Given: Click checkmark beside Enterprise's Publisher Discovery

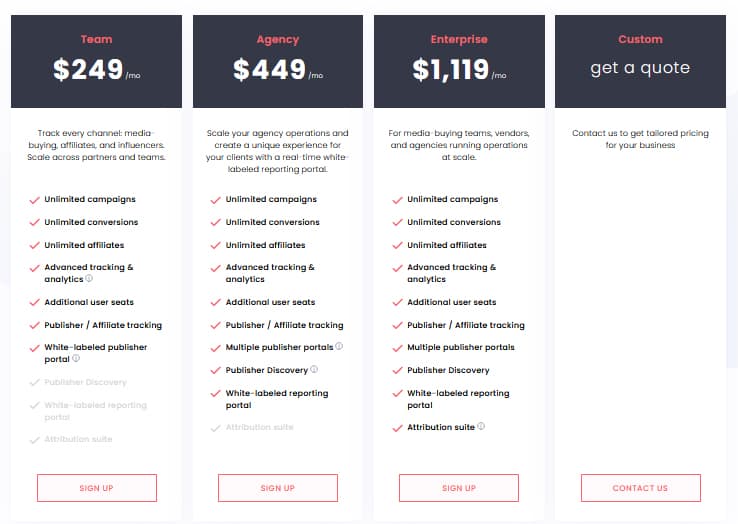Looking at the screenshot, I should [397, 371].
